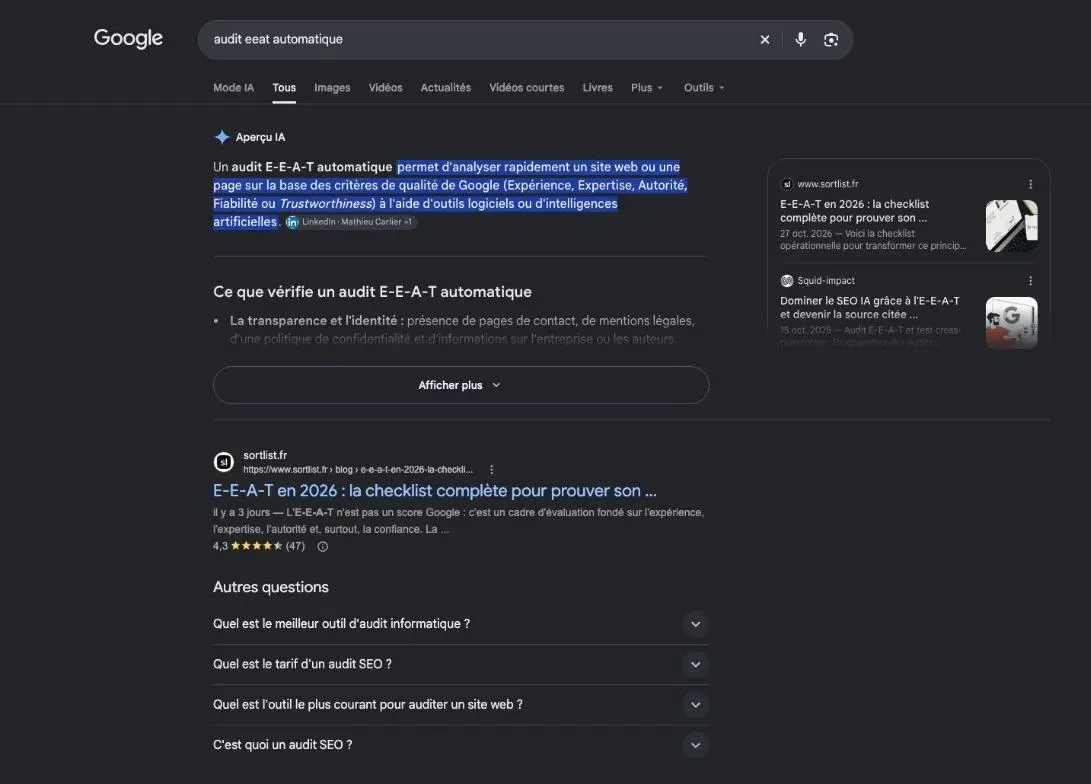Click the 4,3 star rating (47) text

click(x=259, y=546)
